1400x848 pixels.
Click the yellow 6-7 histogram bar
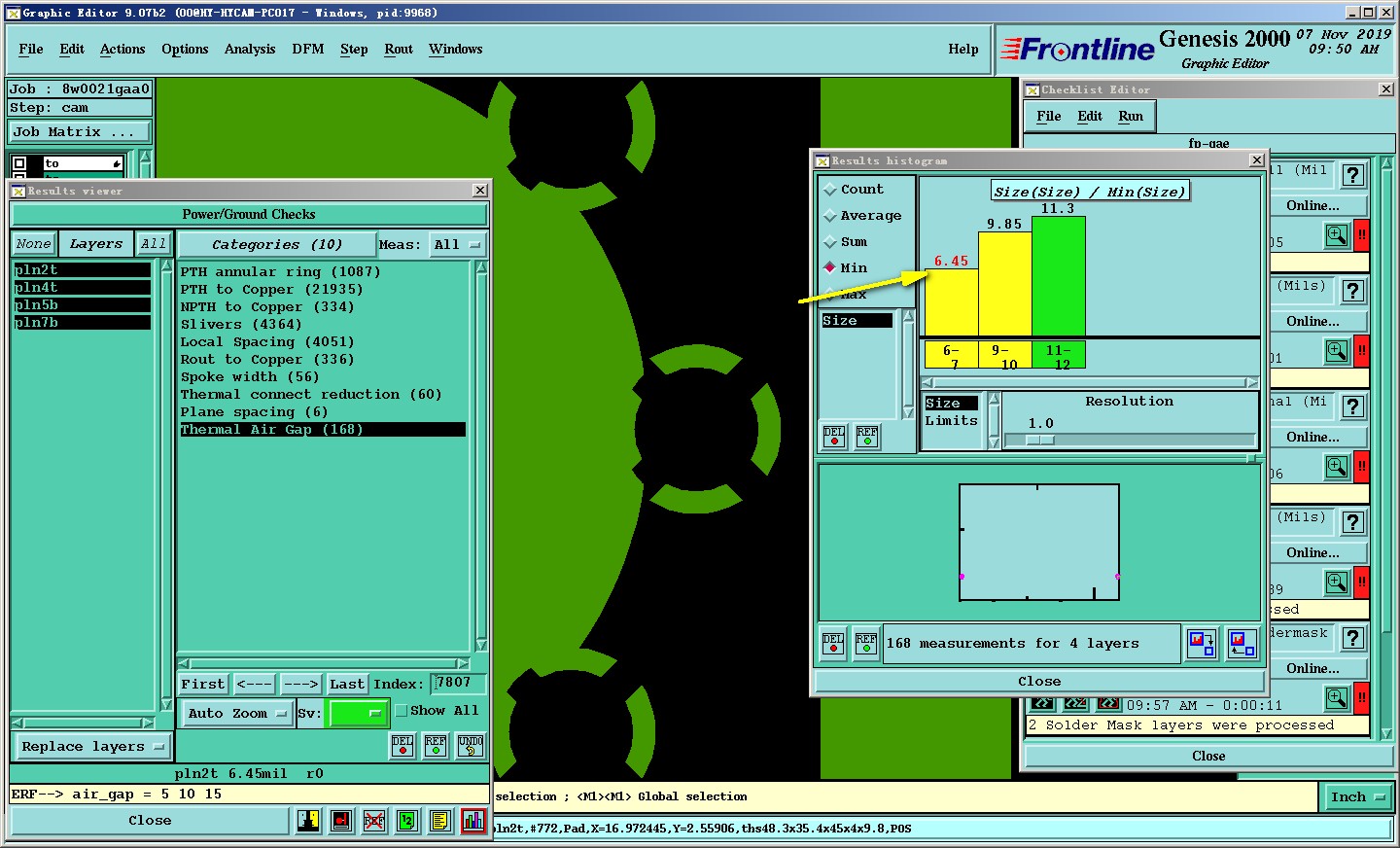[x=951, y=302]
